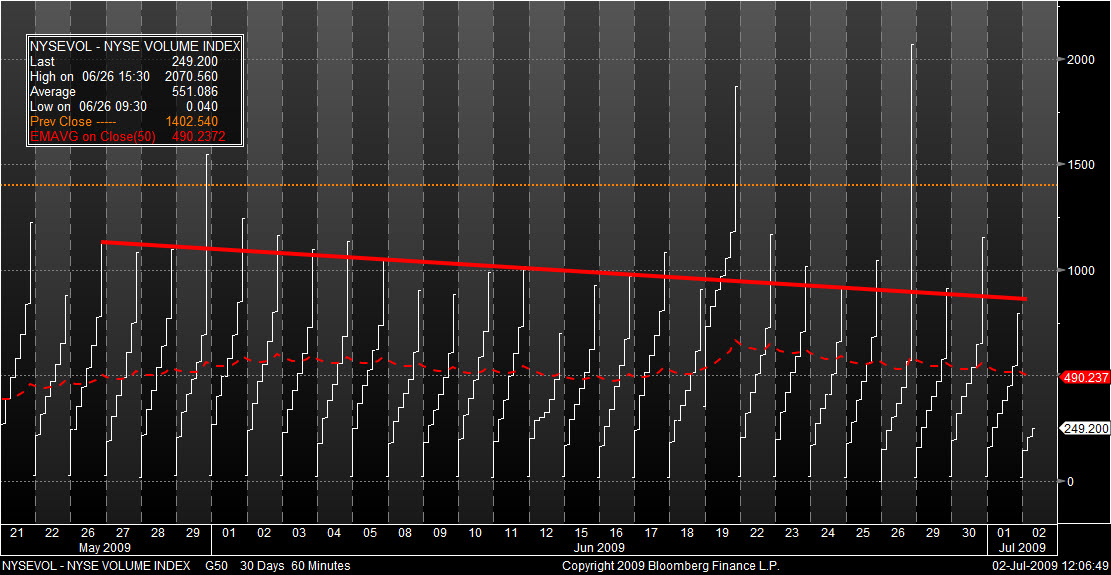Click the 02 date label above Jul 2009
The image size is (1111, 575).
click(x=1039, y=532)
